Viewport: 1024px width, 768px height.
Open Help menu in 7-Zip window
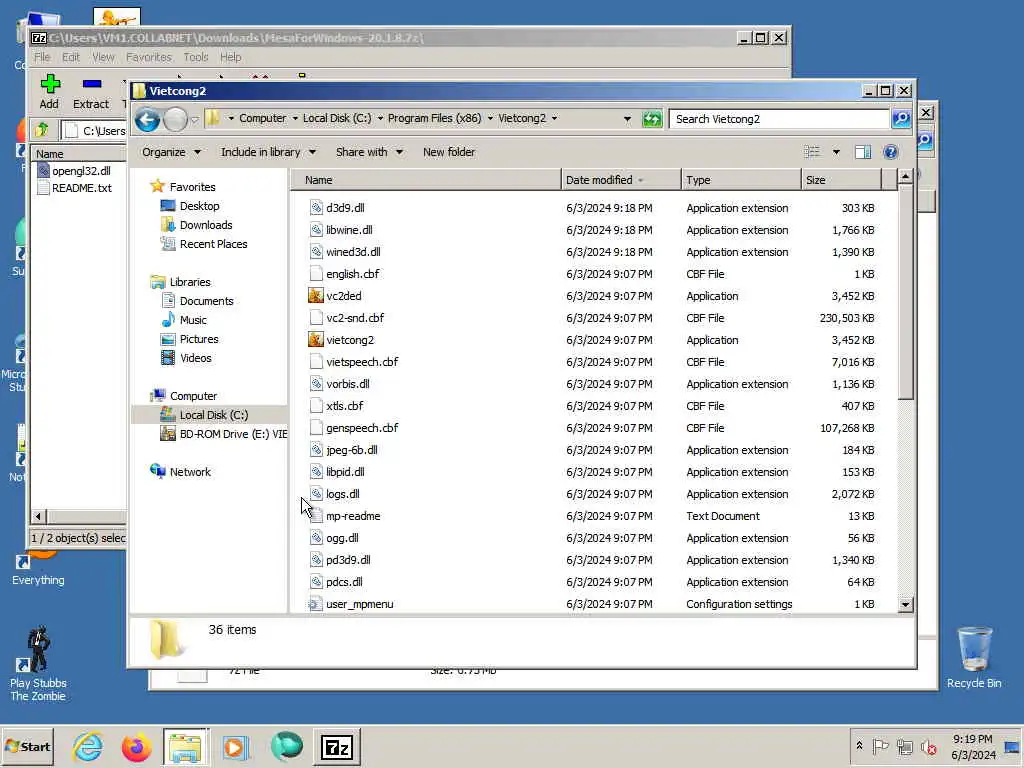(231, 57)
